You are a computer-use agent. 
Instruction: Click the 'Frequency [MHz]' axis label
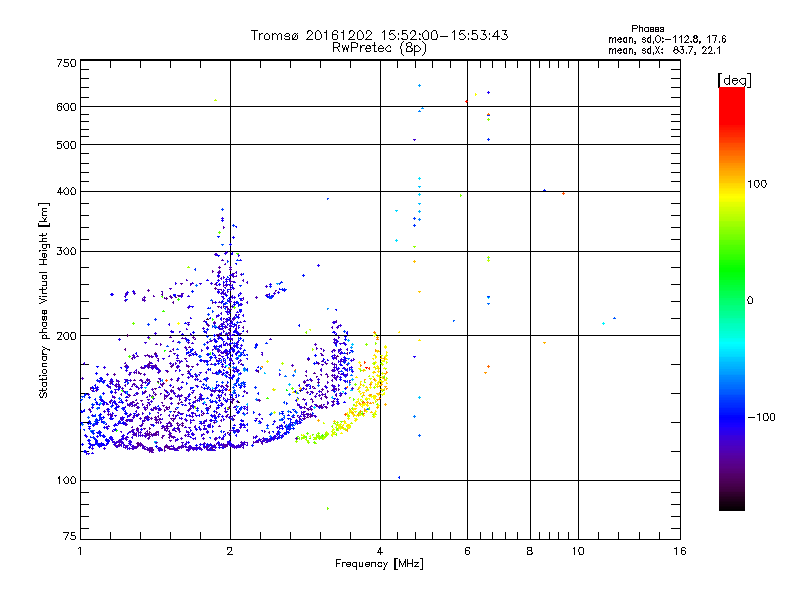click(x=379, y=564)
